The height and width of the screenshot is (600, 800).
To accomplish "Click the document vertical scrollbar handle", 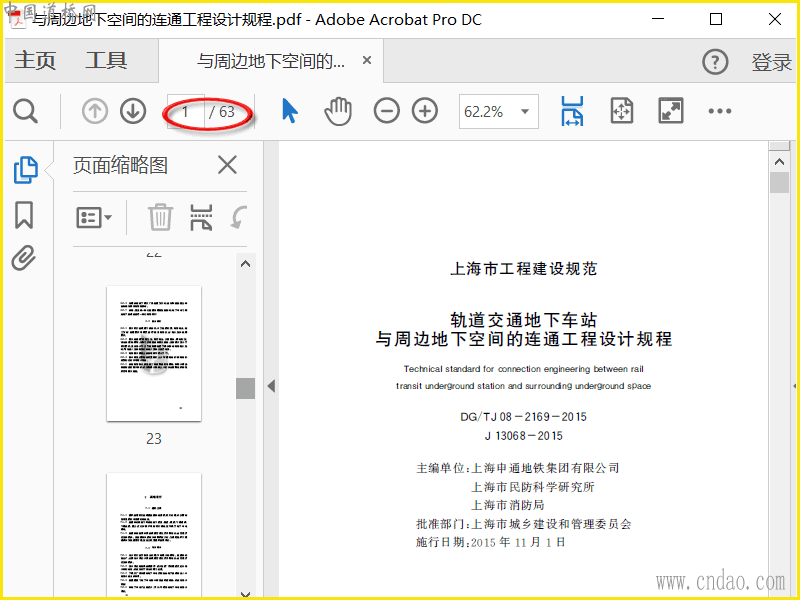I will point(779,183).
